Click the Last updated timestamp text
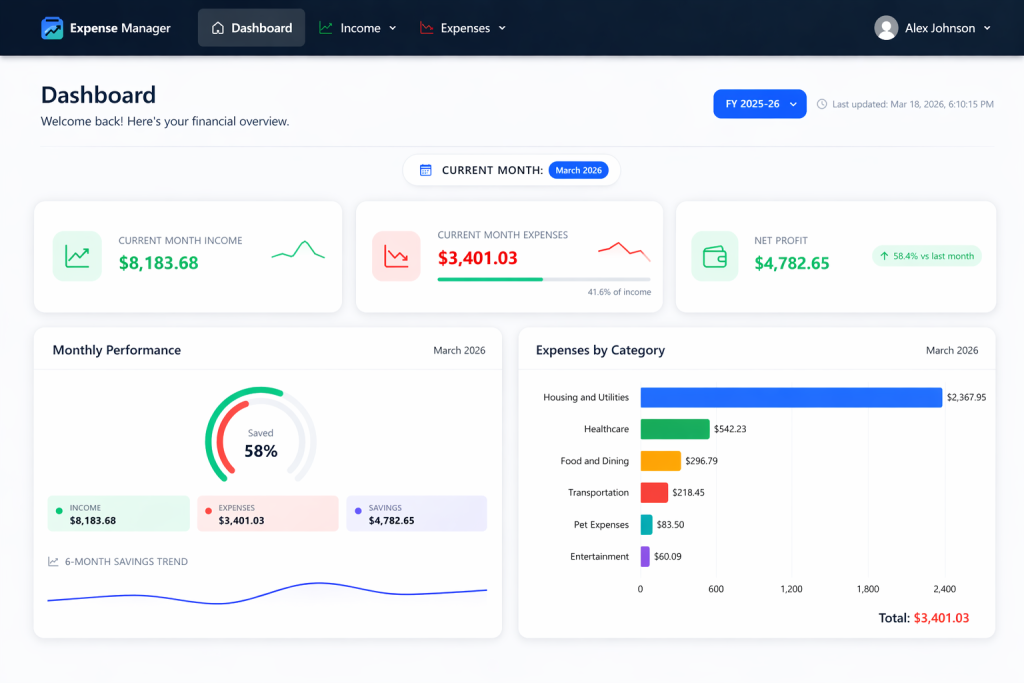Screen dimensions: 1024x683 point(913,104)
